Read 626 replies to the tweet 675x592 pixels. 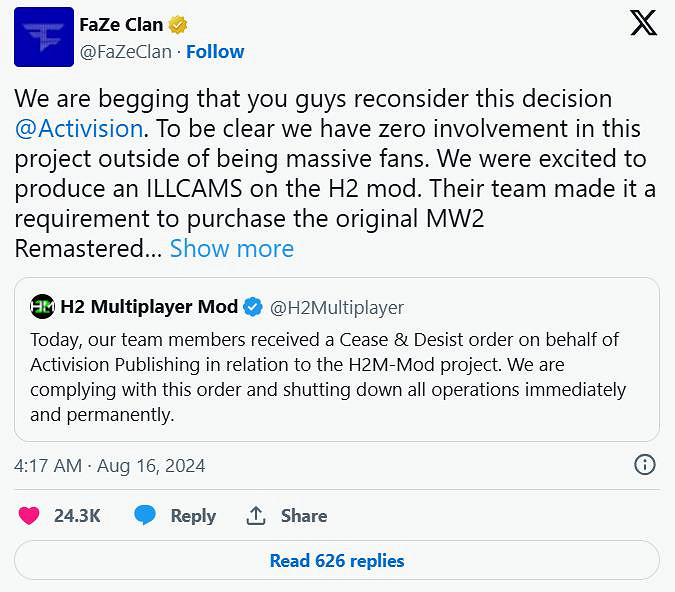point(337,561)
